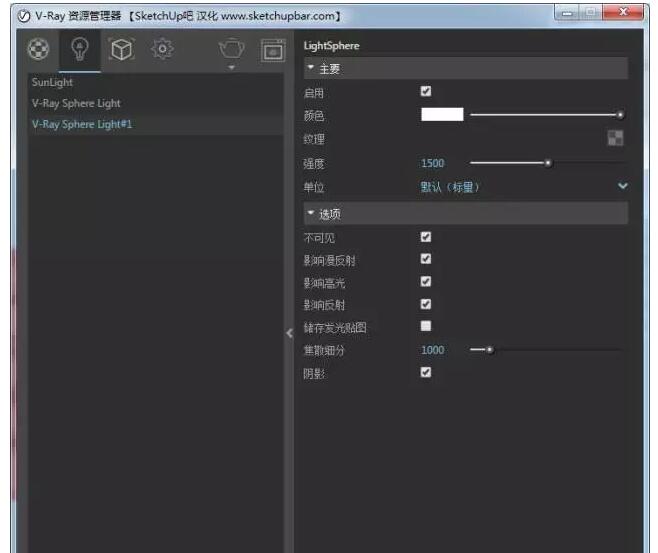Adjust the 强度 intensity slider
This screenshot has width=658, height=553.
click(547, 163)
